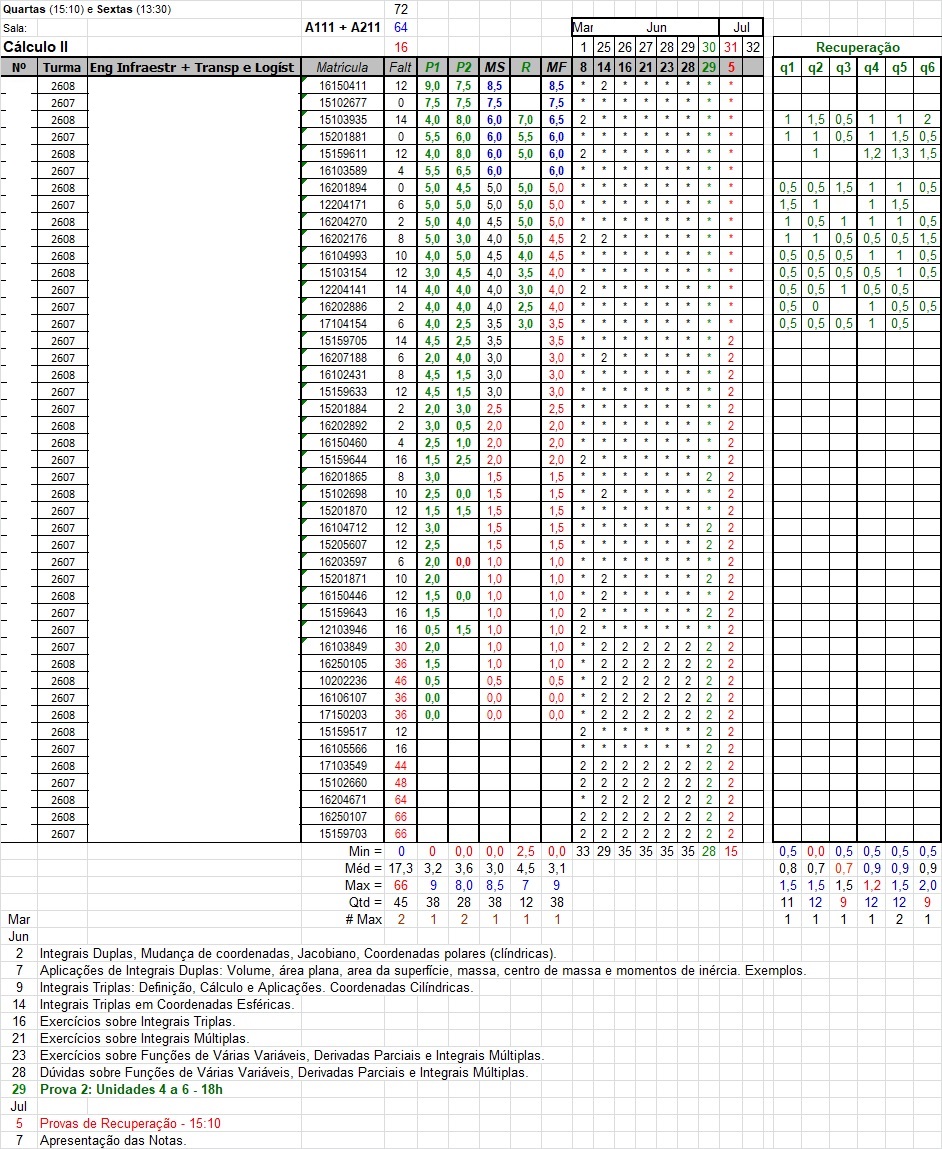This screenshot has height=1149, width=942.
Task: Select the '# Max' summary label
Action: pos(363,919)
